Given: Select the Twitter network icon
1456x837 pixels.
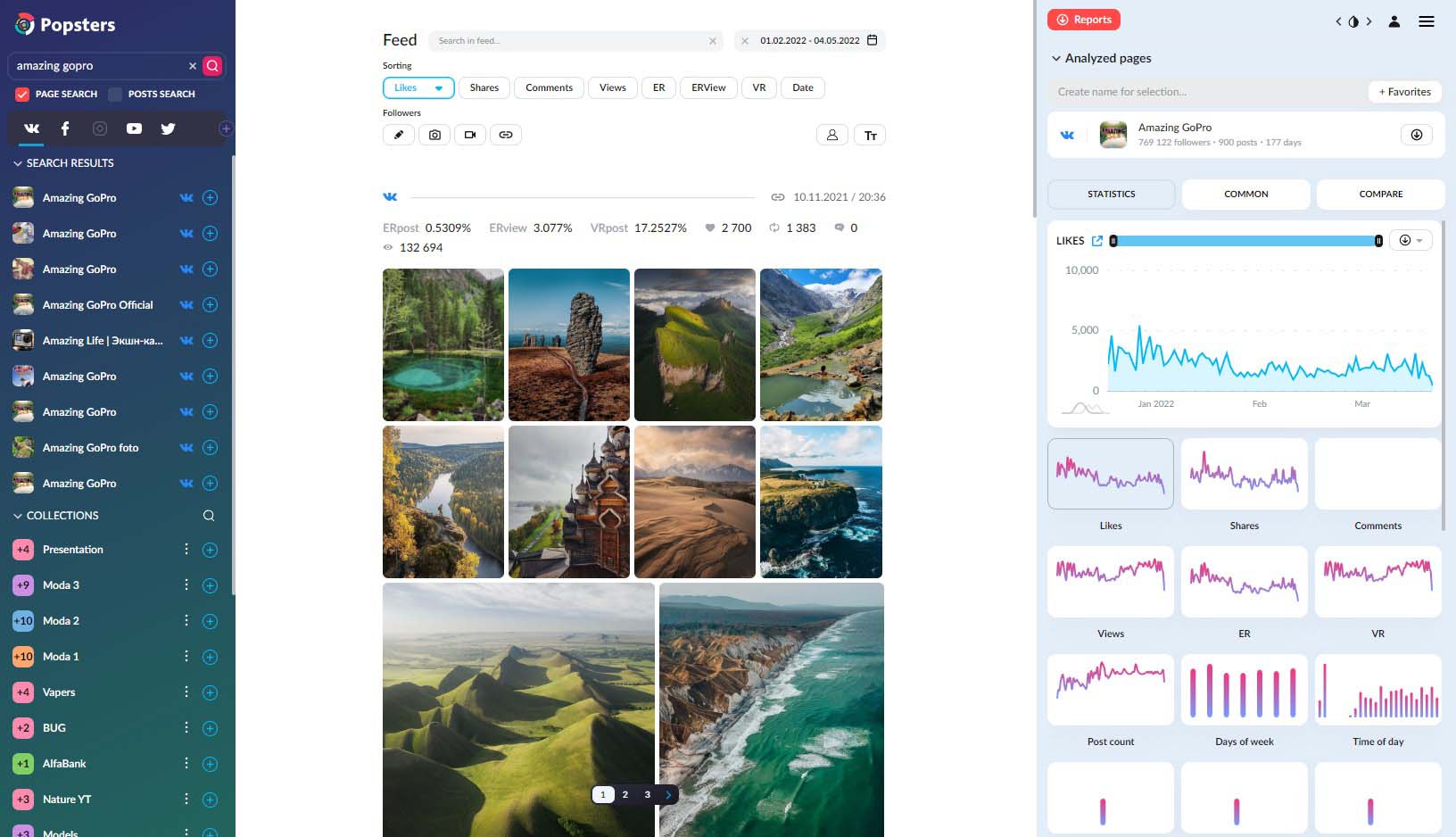Looking at the screenshot, I should point(168,128).
